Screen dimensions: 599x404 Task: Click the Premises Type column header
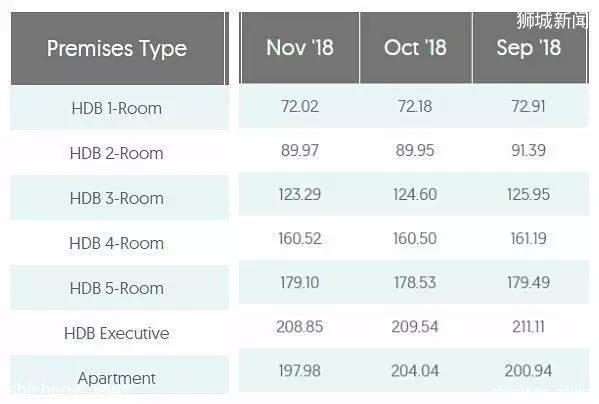click(117, 49)
